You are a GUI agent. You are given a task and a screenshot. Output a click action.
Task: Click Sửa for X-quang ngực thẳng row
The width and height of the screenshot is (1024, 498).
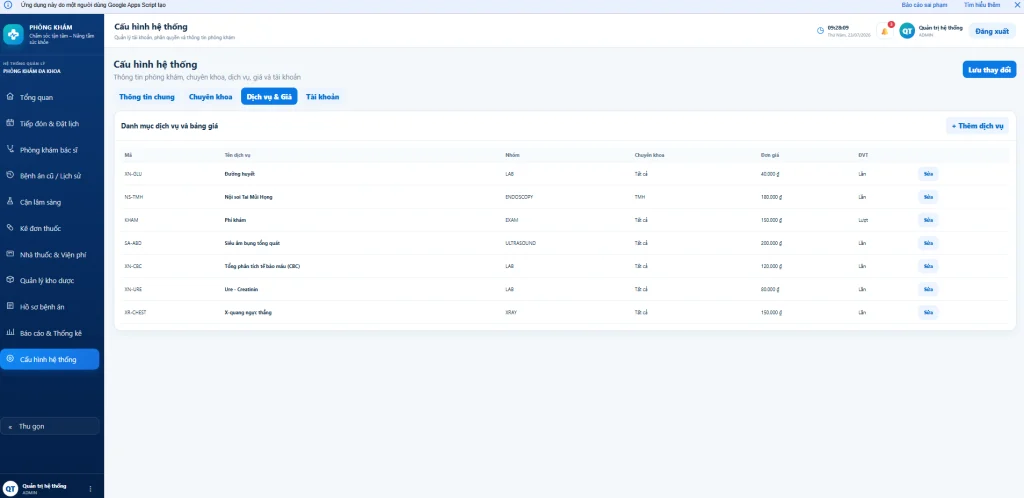928,313
